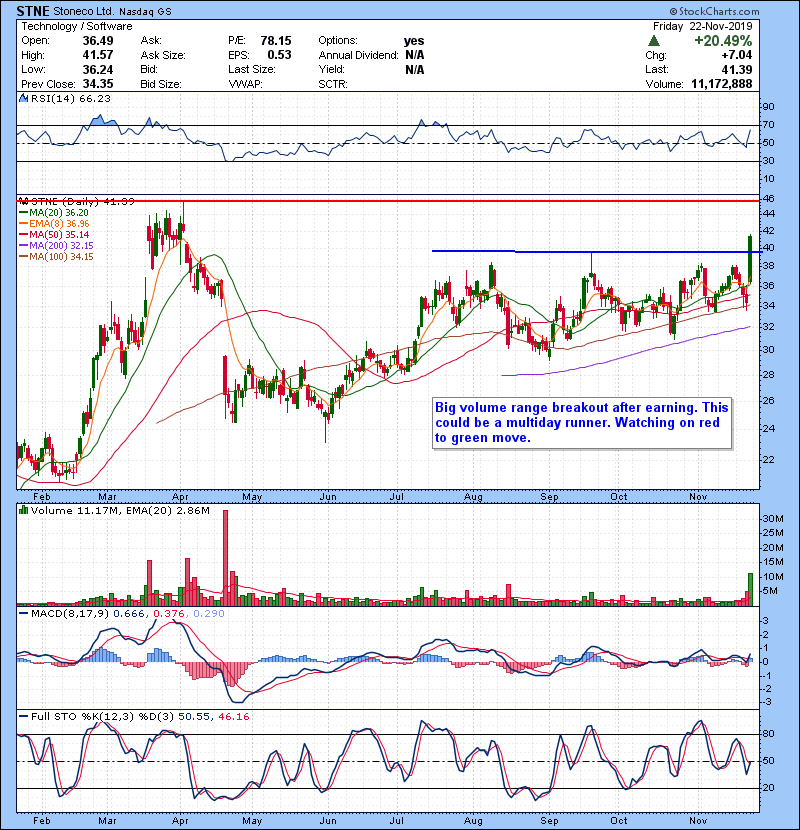This screenshot has height=830, width=800.
Task: Click the Nasdaq GS exchange label
Action: 145,11
